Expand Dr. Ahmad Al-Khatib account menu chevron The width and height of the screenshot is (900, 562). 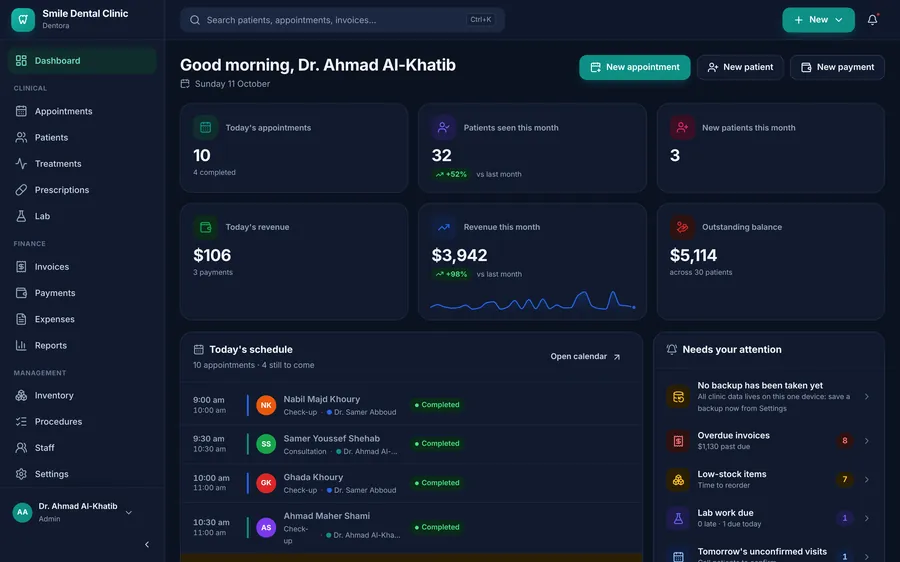(129, 512)
